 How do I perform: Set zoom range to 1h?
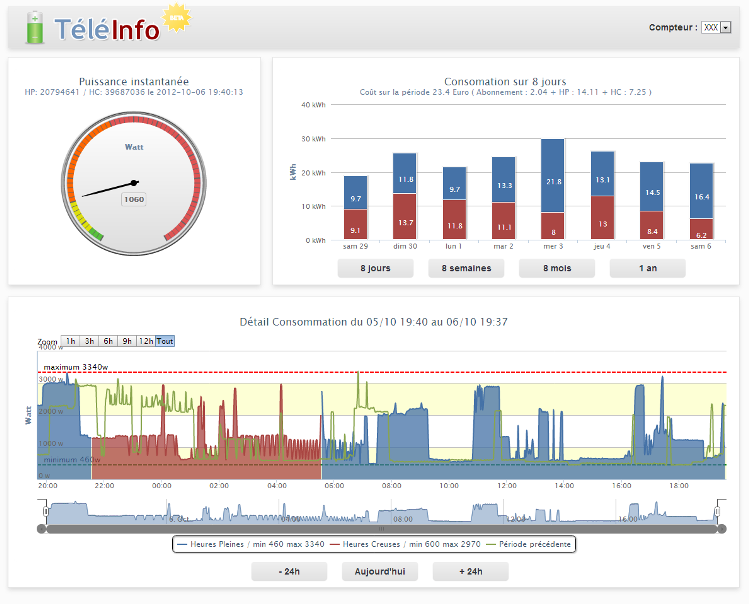tap(71, 341)
